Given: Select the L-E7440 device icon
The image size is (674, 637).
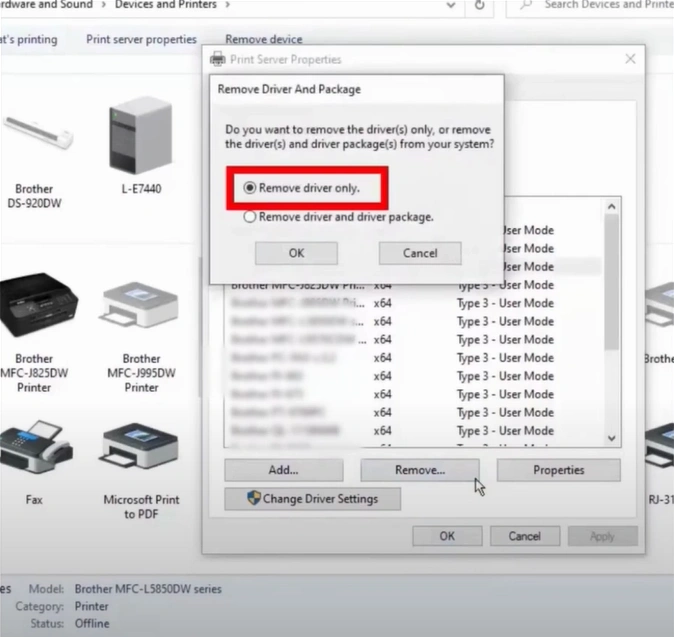Looking at the screenshot, I should tap(139, 136).
